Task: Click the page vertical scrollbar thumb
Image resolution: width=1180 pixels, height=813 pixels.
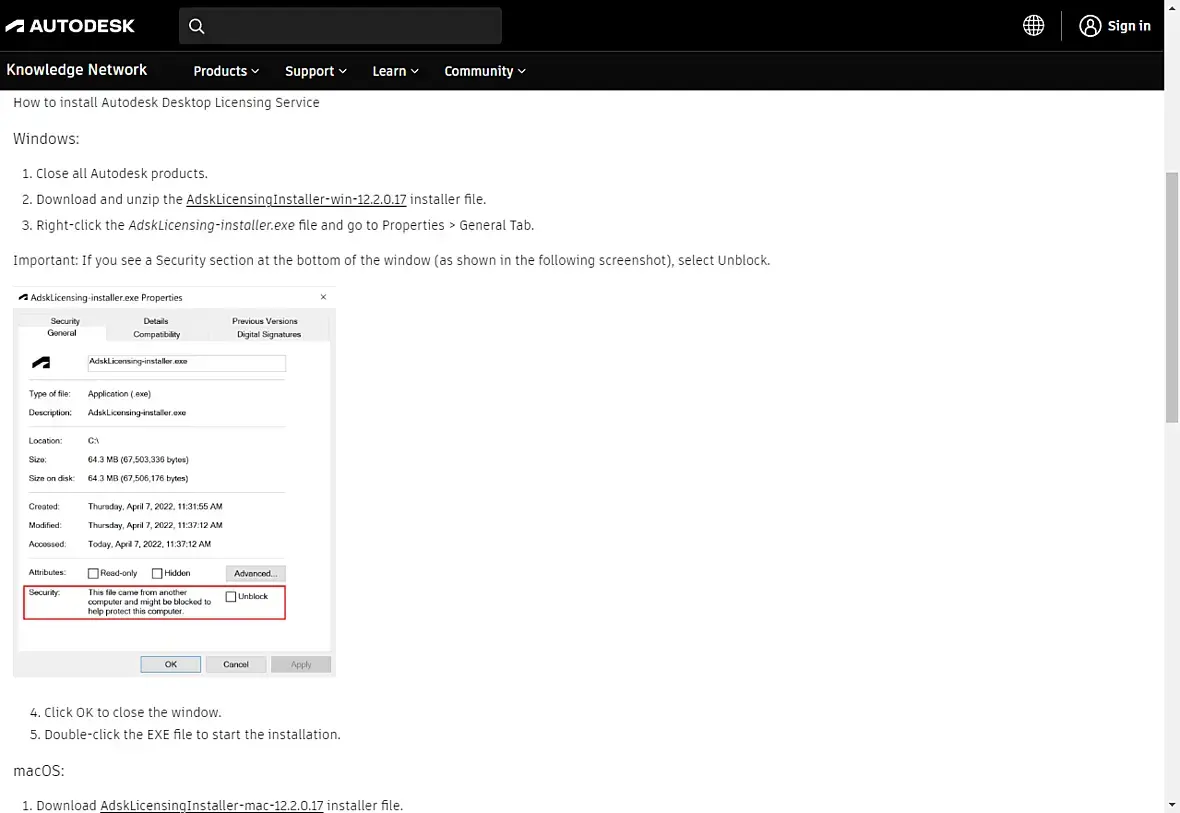Action: click(1172, 297)
